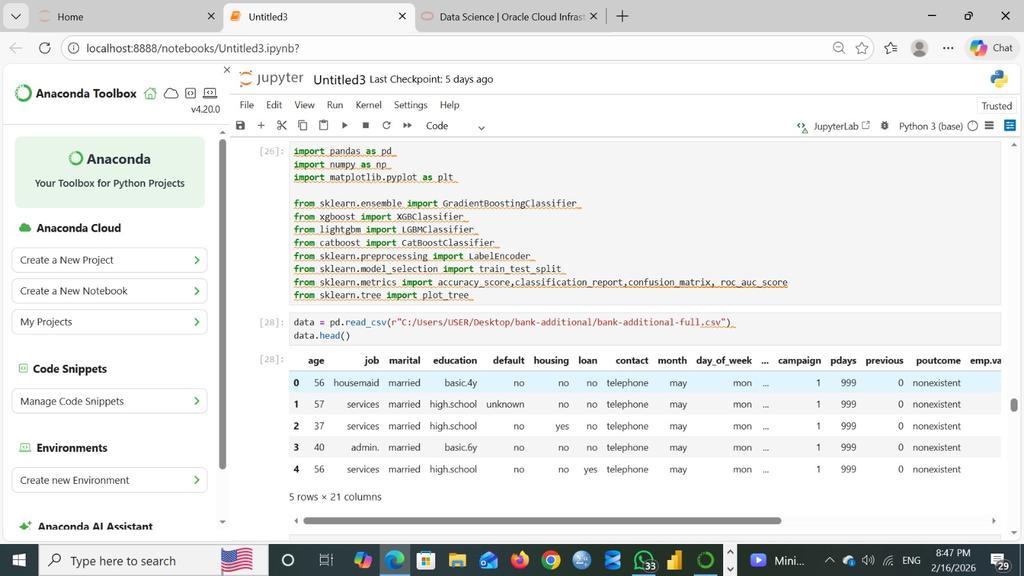Restart the kernel with the circular arrow icon

click(386, 125)
